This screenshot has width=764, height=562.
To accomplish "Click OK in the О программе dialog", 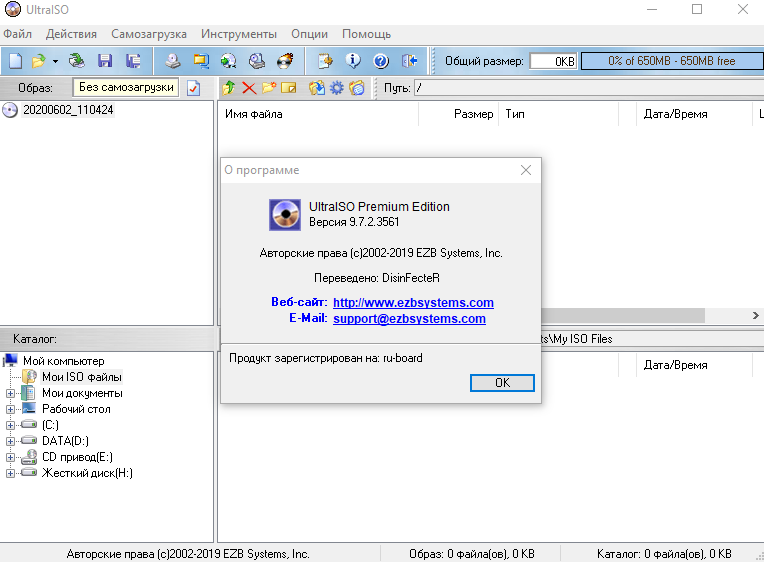I will [x=502, y=383].
